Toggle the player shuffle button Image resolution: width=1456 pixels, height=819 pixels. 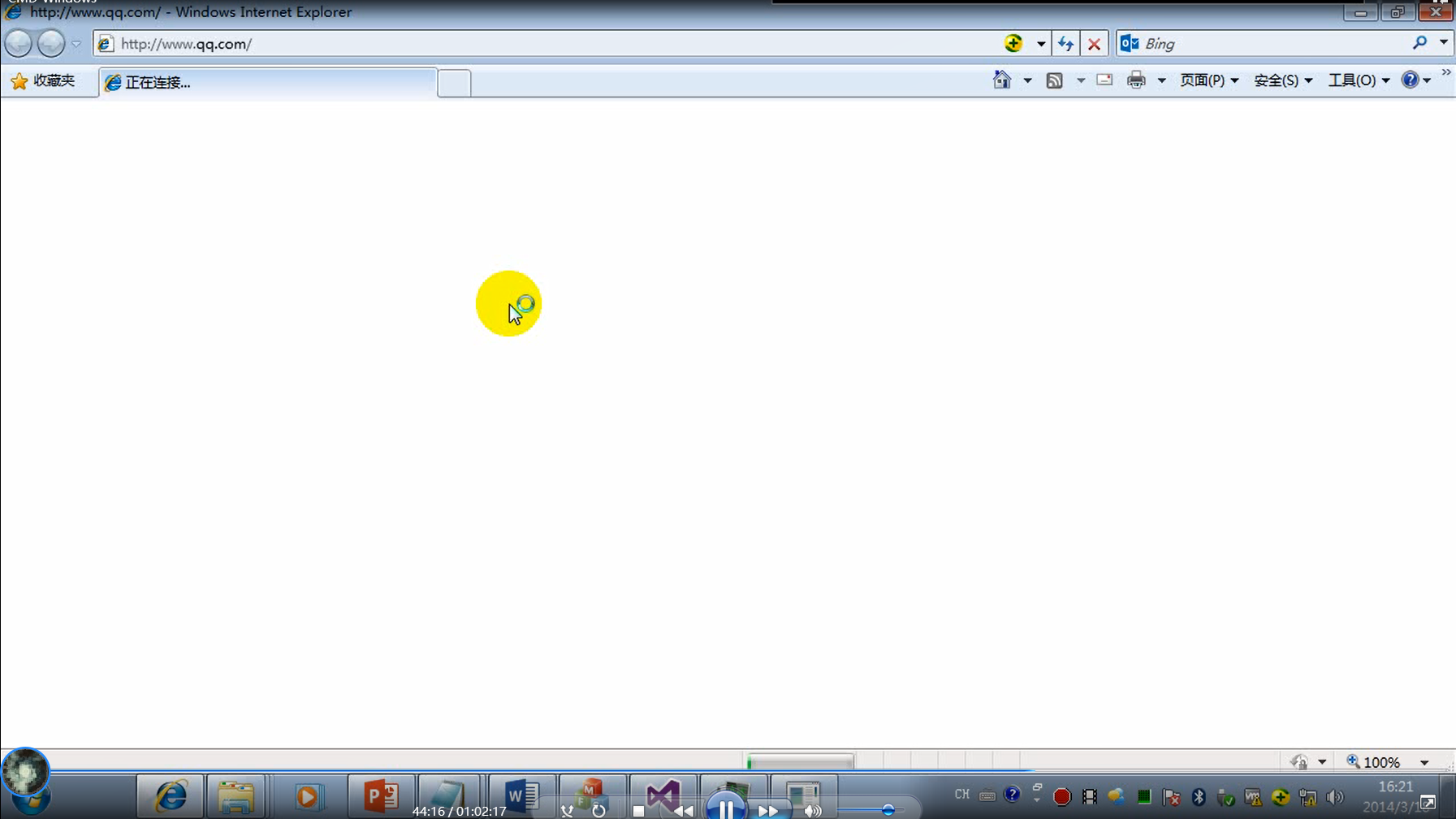[x=568, y=811]
